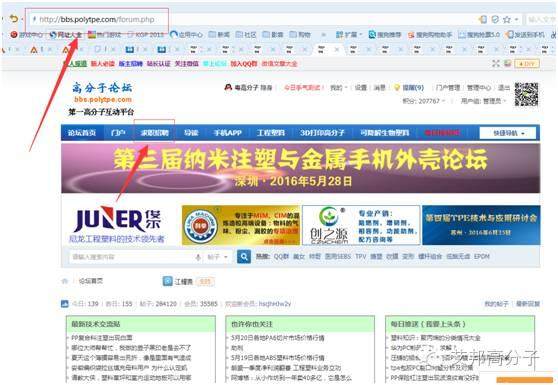Select 论坛首页 in navigation bar

point(82,133)
